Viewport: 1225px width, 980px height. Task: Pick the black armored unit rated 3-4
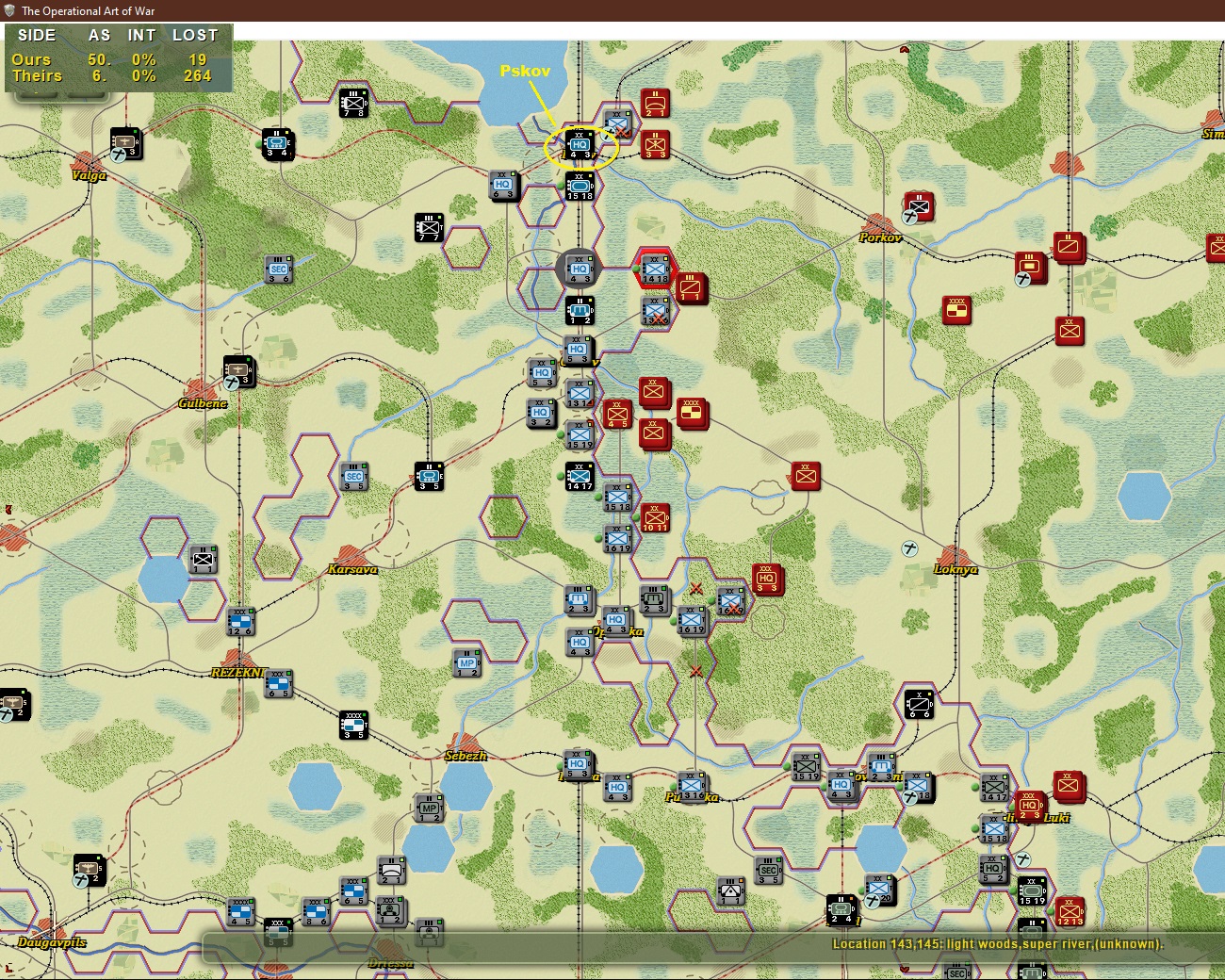click(277, 142)
